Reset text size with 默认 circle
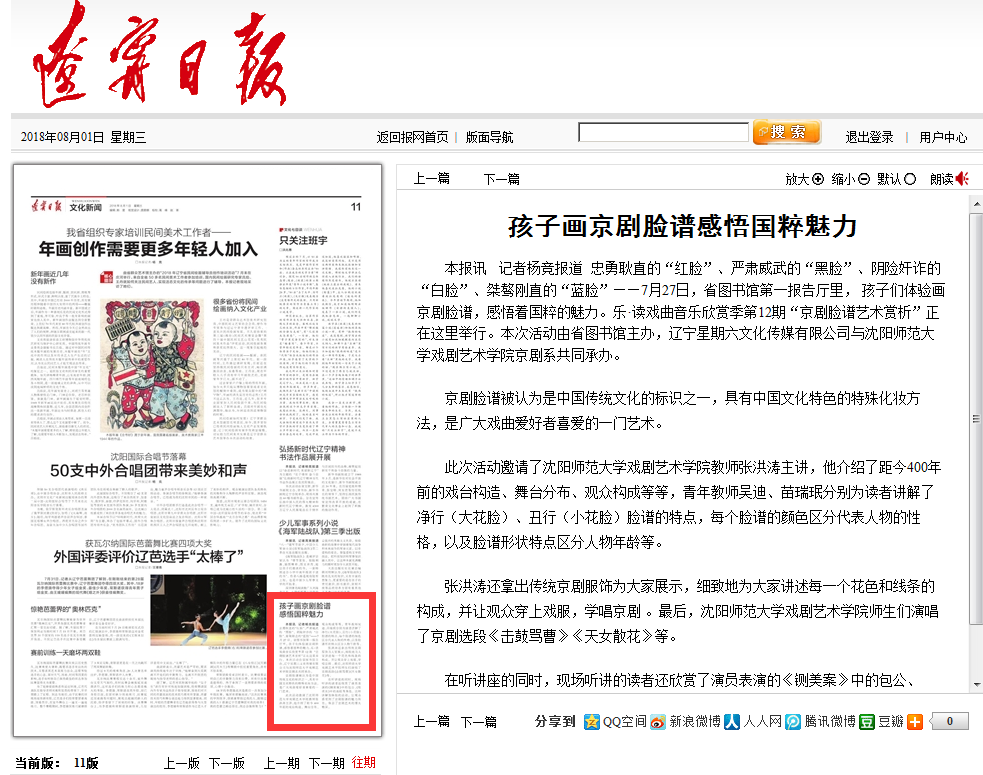 pos(910,179)
